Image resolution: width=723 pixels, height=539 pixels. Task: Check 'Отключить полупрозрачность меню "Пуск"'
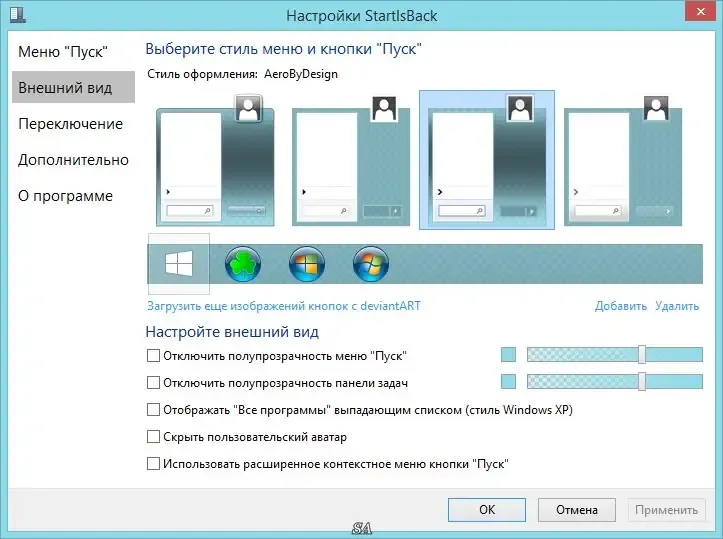(x=153, y=355)
